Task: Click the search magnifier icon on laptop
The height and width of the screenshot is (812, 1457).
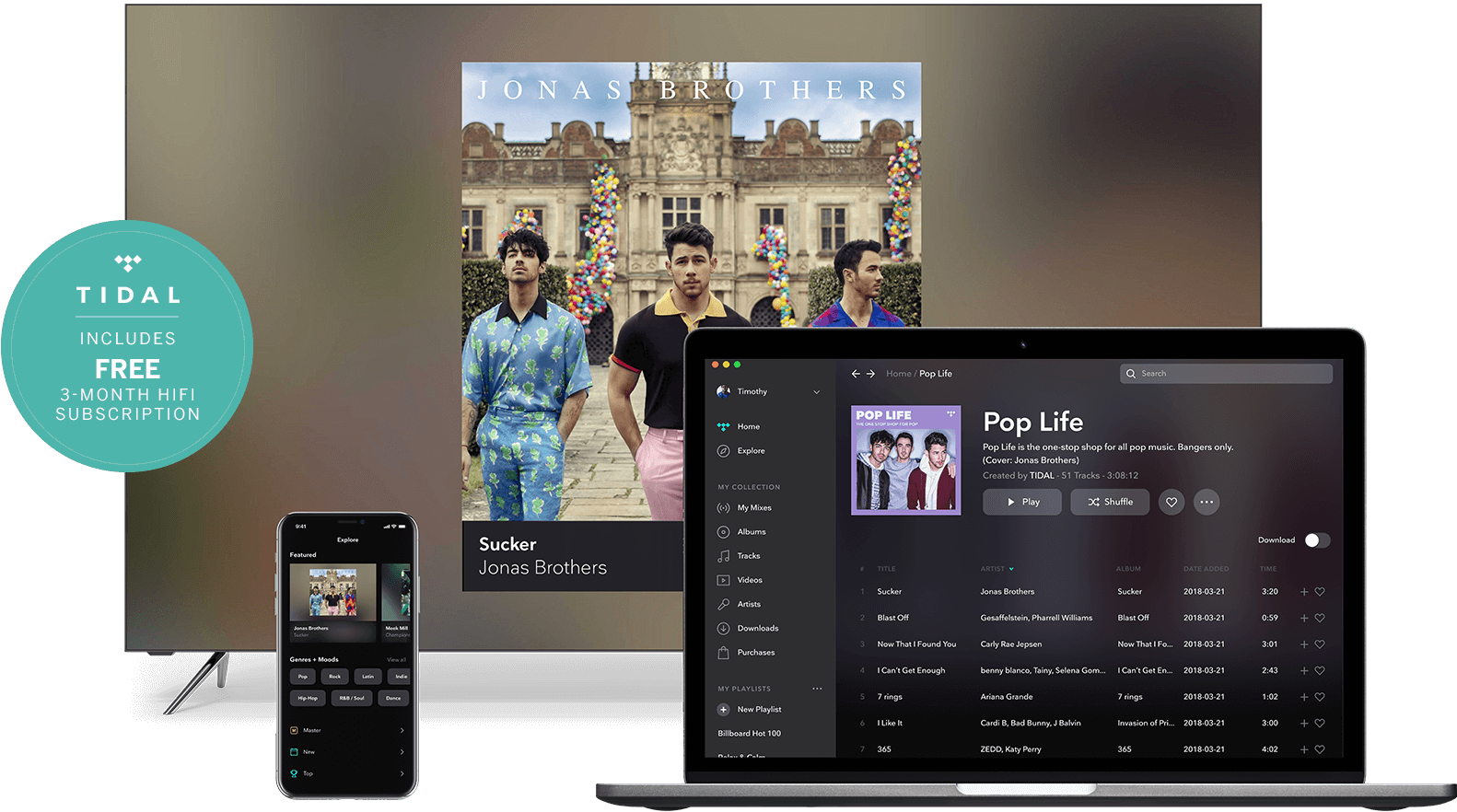Action: coord(1131,374)
